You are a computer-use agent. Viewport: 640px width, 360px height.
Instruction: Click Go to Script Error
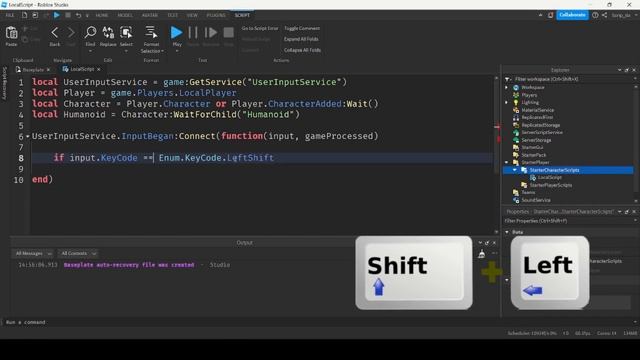[x=260, y=28]
